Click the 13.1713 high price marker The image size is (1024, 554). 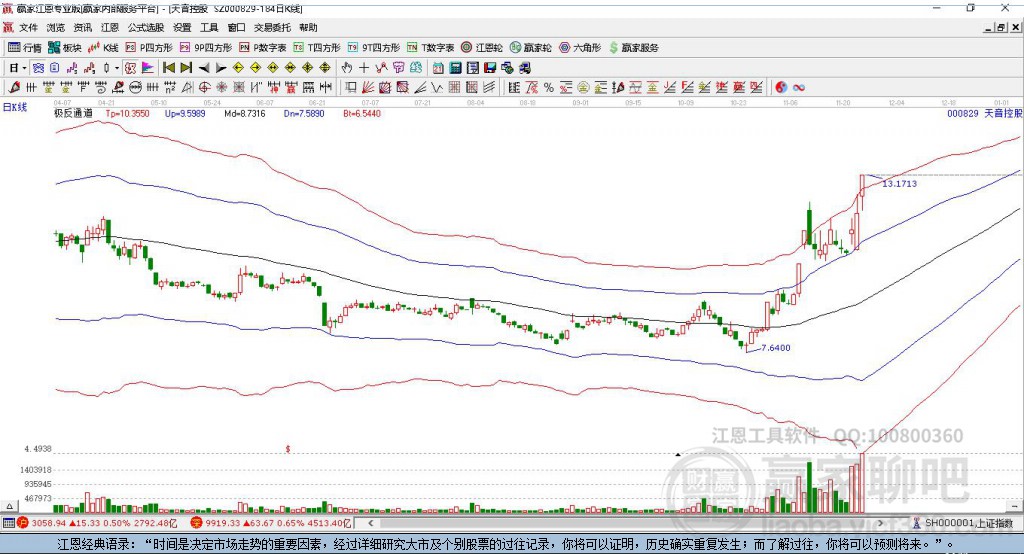(x=899, y=184)
